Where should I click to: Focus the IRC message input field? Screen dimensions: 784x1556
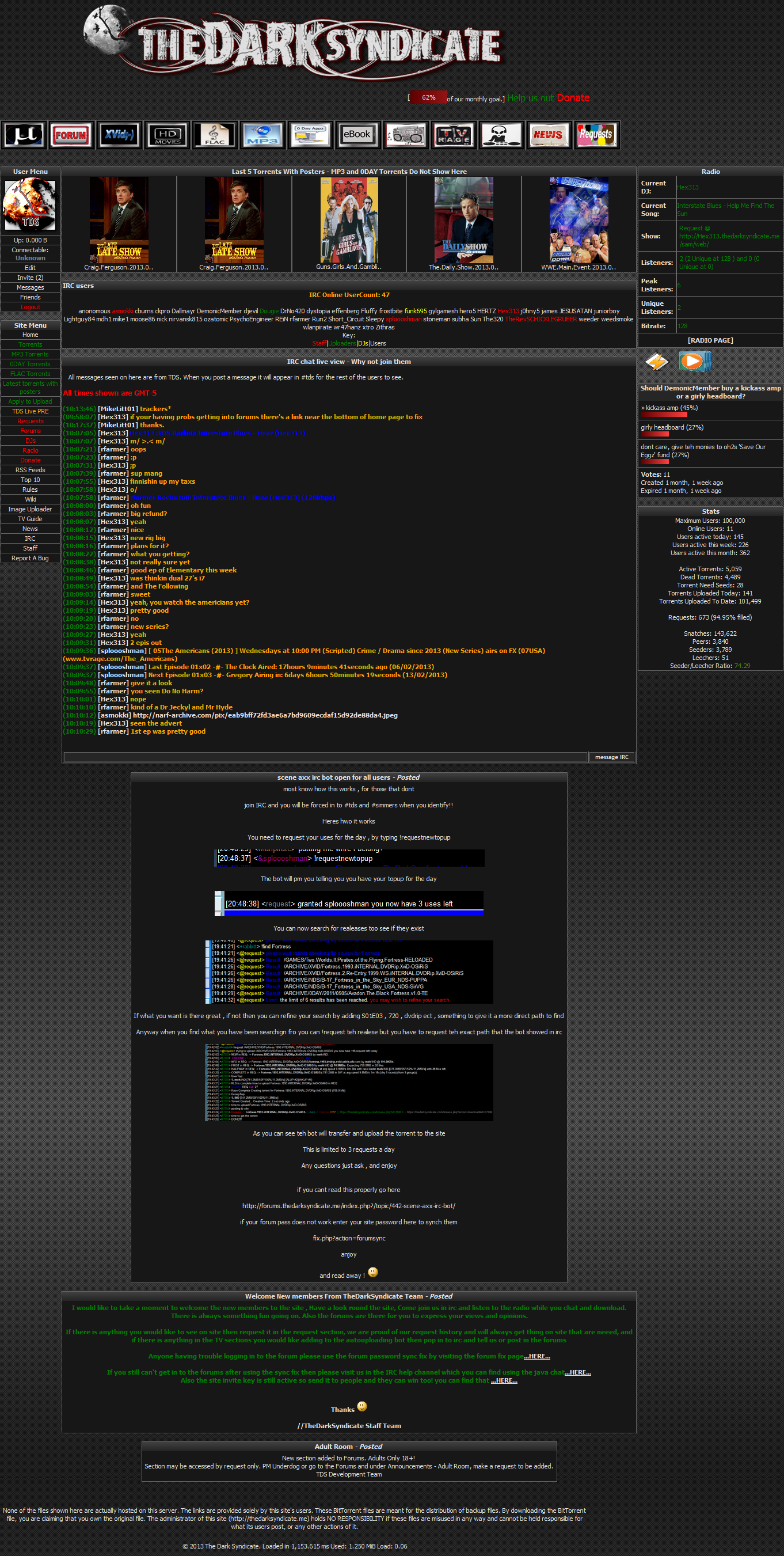326,757
